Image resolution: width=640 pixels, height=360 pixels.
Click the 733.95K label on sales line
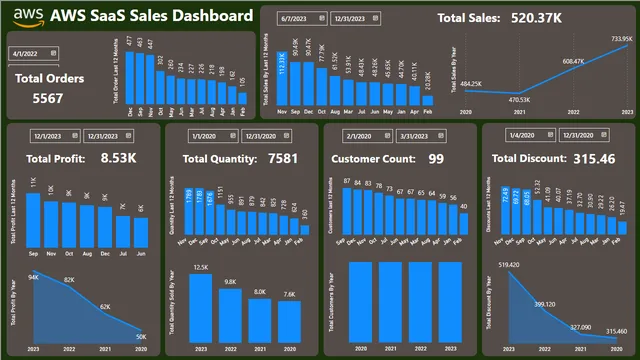click(621, 39)
